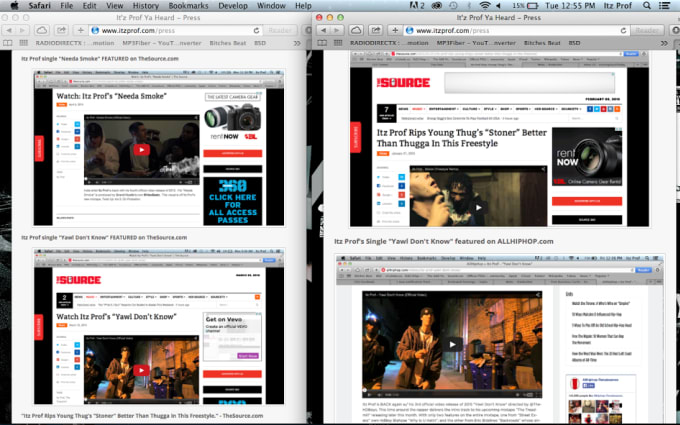The width and height of the screenshot is (680, 425).
Task: Open the History menu in menu bar
Action: point(145,6)
